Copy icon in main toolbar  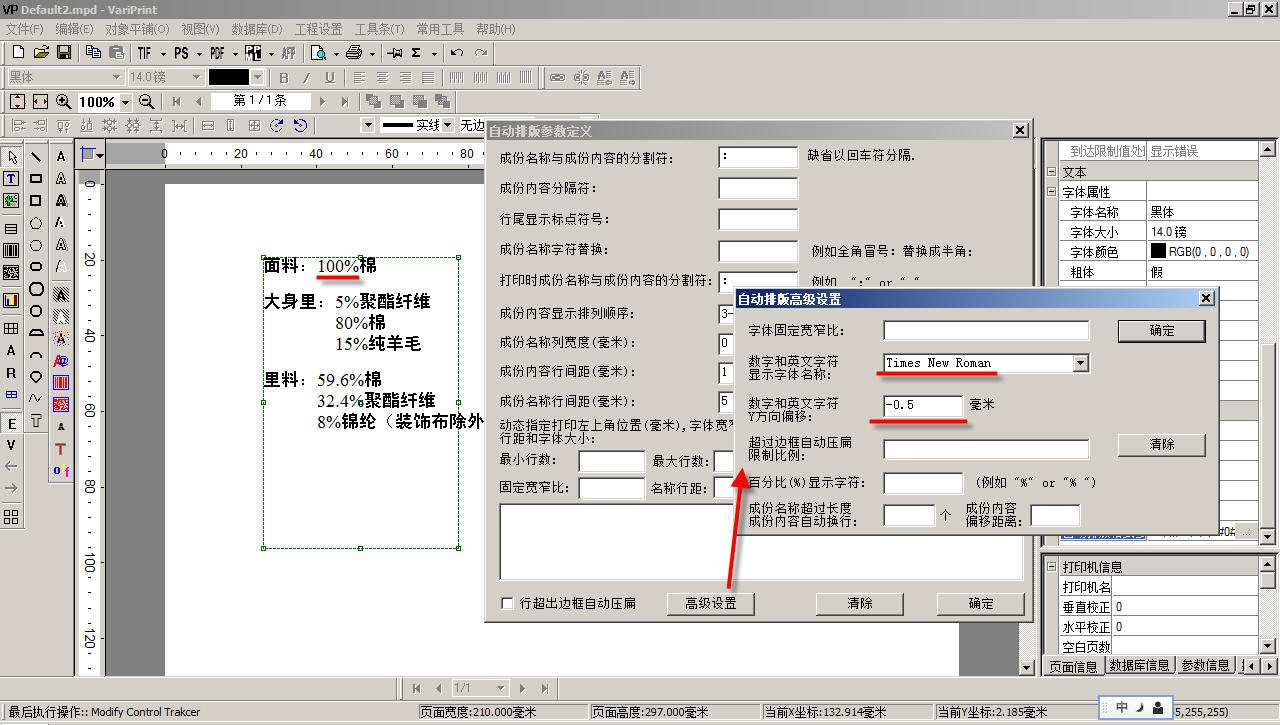pyautogui.click(x=93, y=53)
